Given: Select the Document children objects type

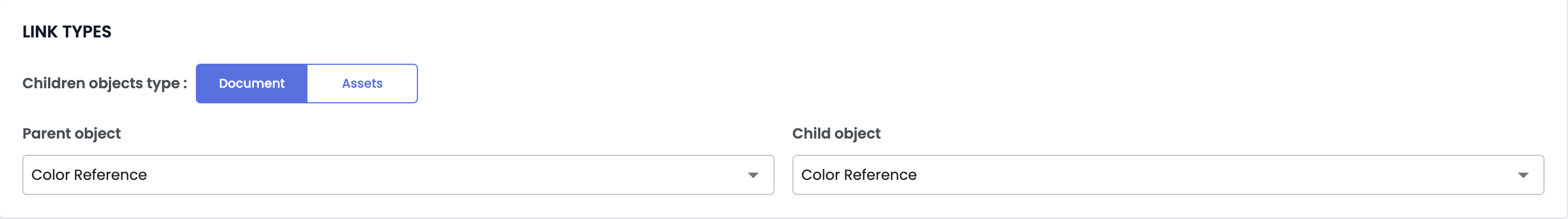Looking at the screenshot, I should [252, 84].
